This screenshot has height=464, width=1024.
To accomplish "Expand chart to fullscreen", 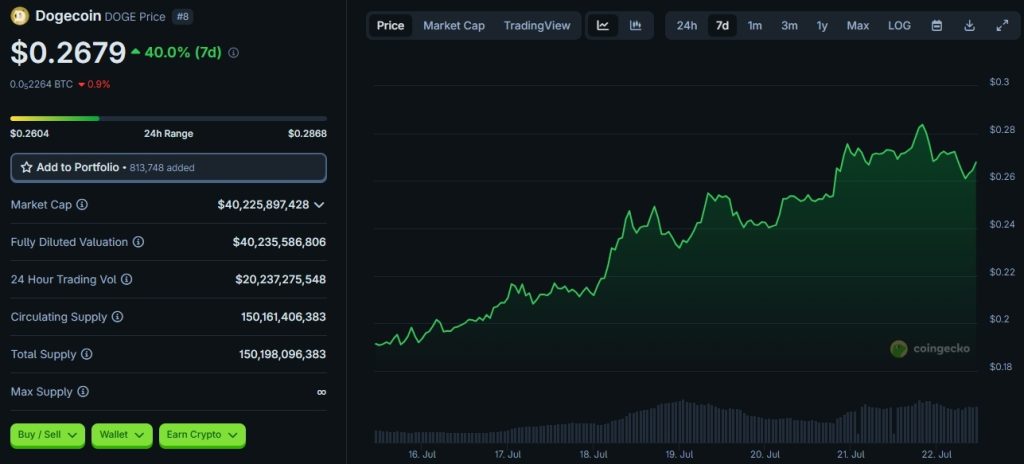I will coord(1002,26).
